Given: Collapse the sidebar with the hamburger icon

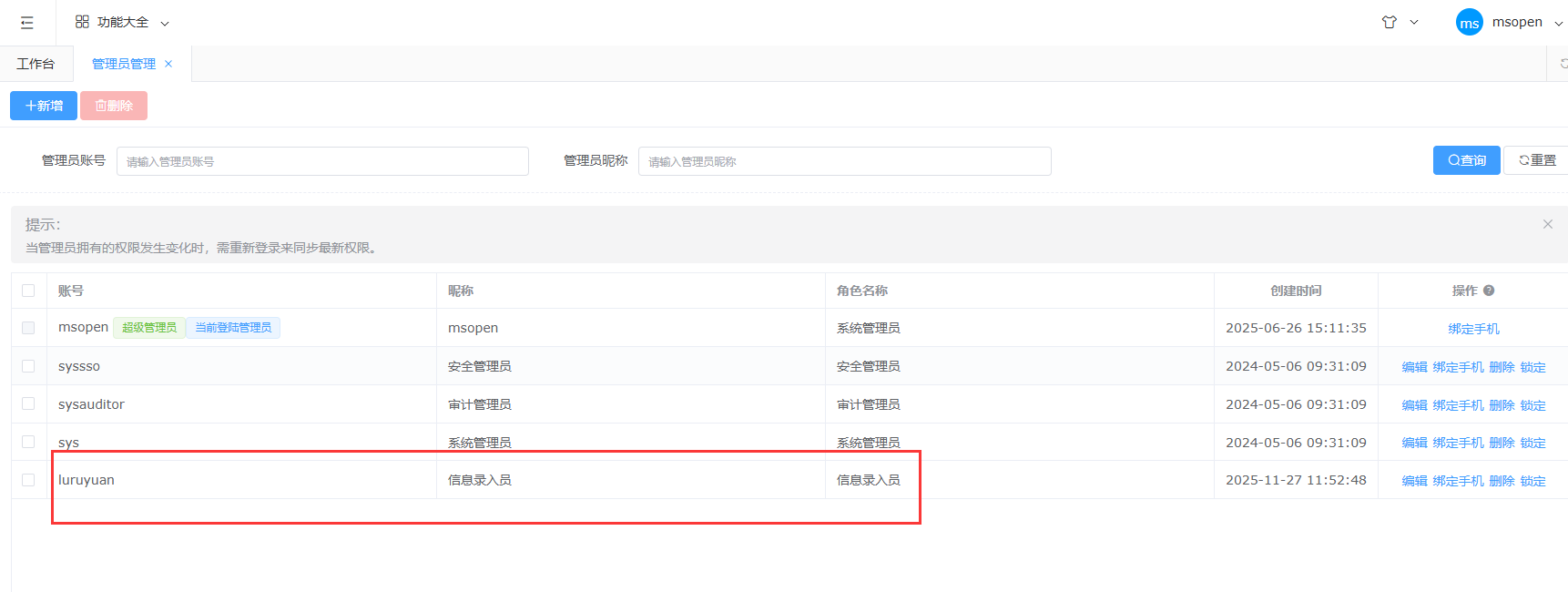Looking at the screenshot, I should [27, 23].
